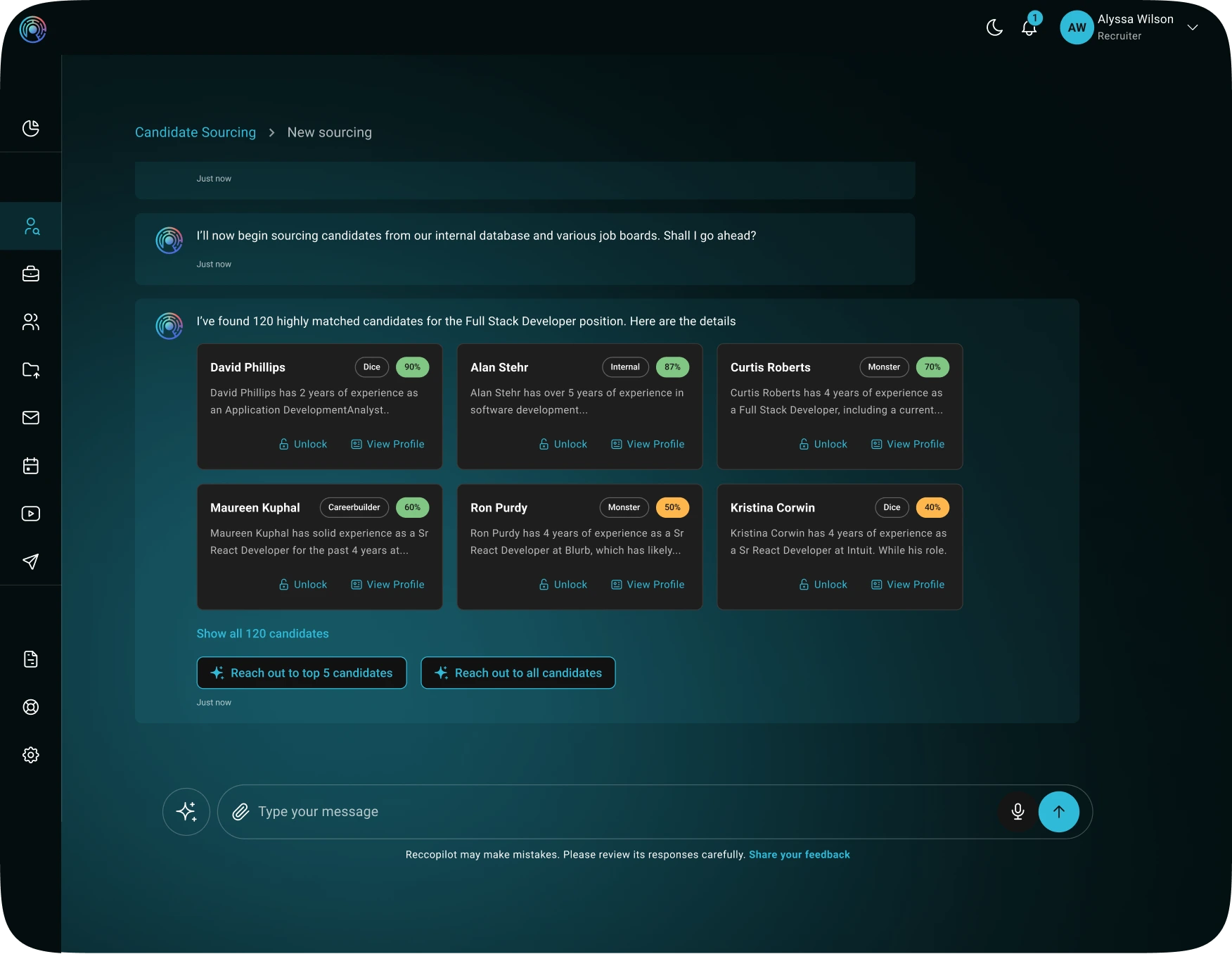Viewport: 1232px width, 954px height.
Task: Show all 120 candidates
Action: tap(262, 633)
